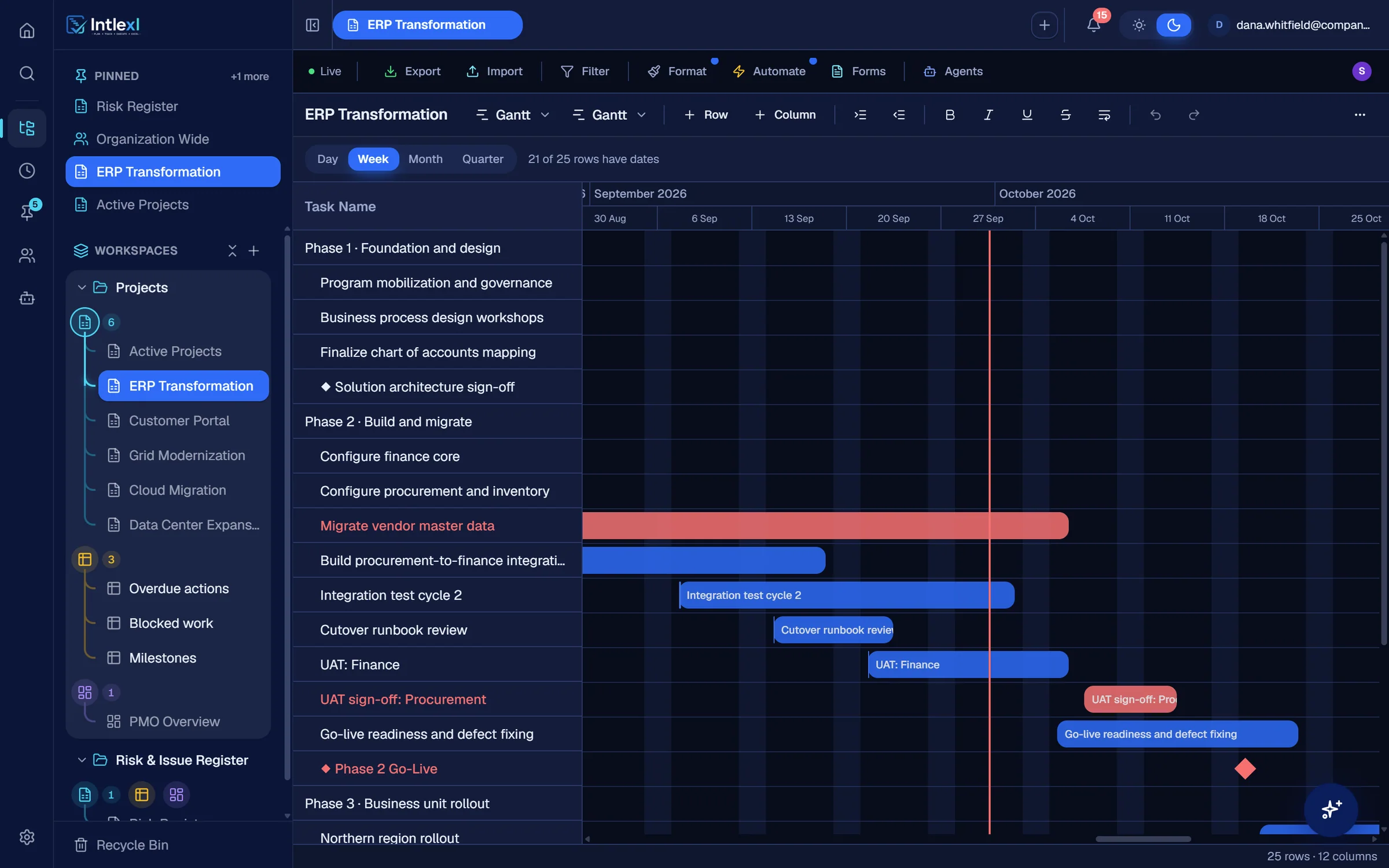Click the indent row icon
Viewport: 1389px width, 868px height.
coord(860,115)
